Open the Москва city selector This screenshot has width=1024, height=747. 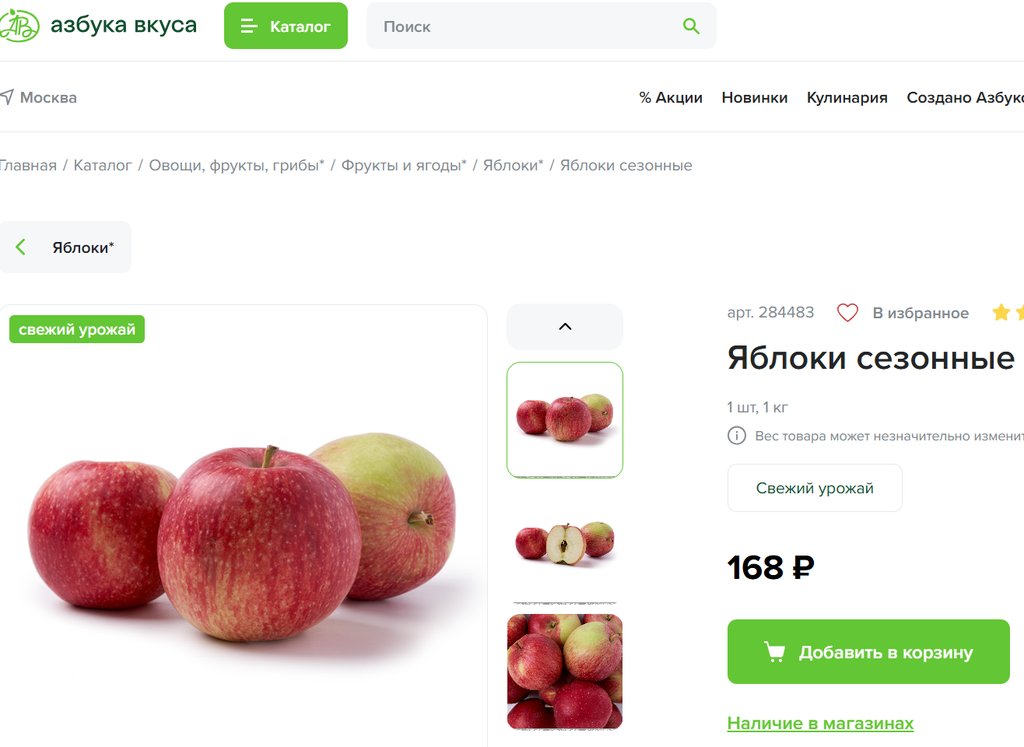coord(39,97)
